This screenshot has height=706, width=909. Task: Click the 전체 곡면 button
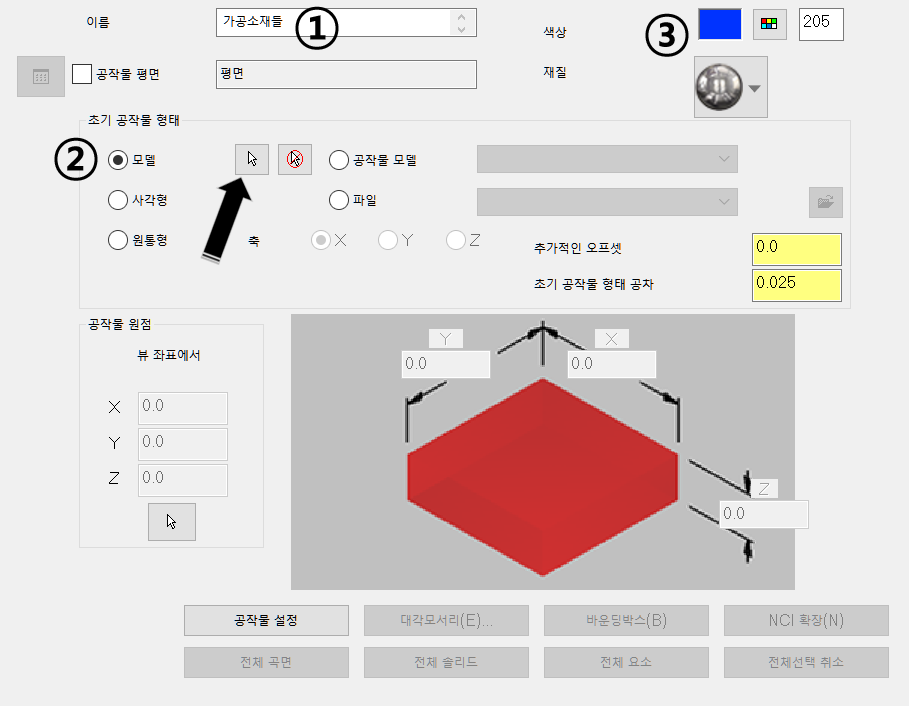click(266, 662)
